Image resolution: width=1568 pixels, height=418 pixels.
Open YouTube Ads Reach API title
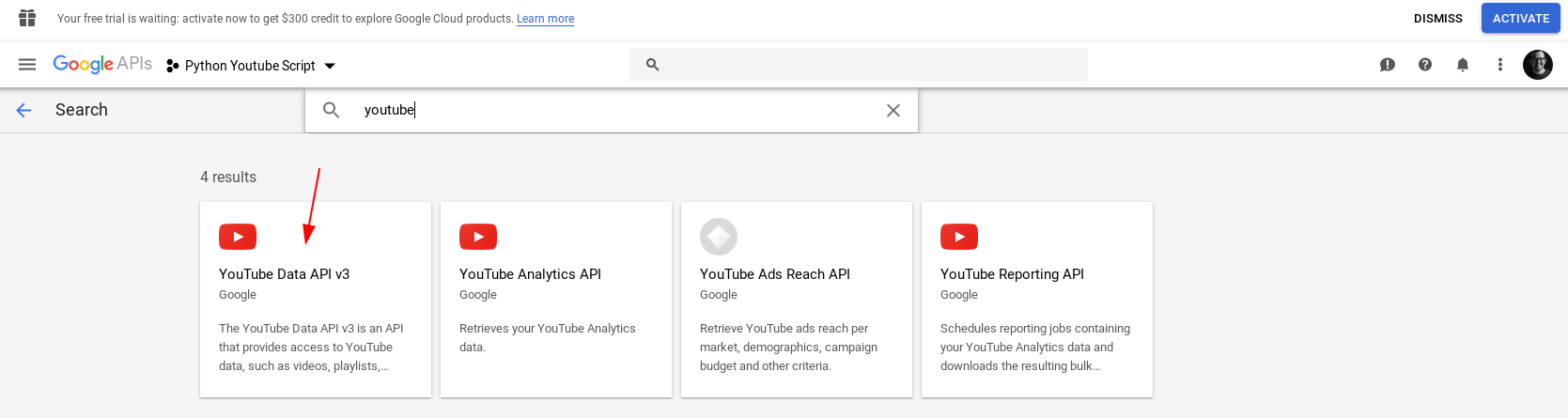click(x=775, y=274)
